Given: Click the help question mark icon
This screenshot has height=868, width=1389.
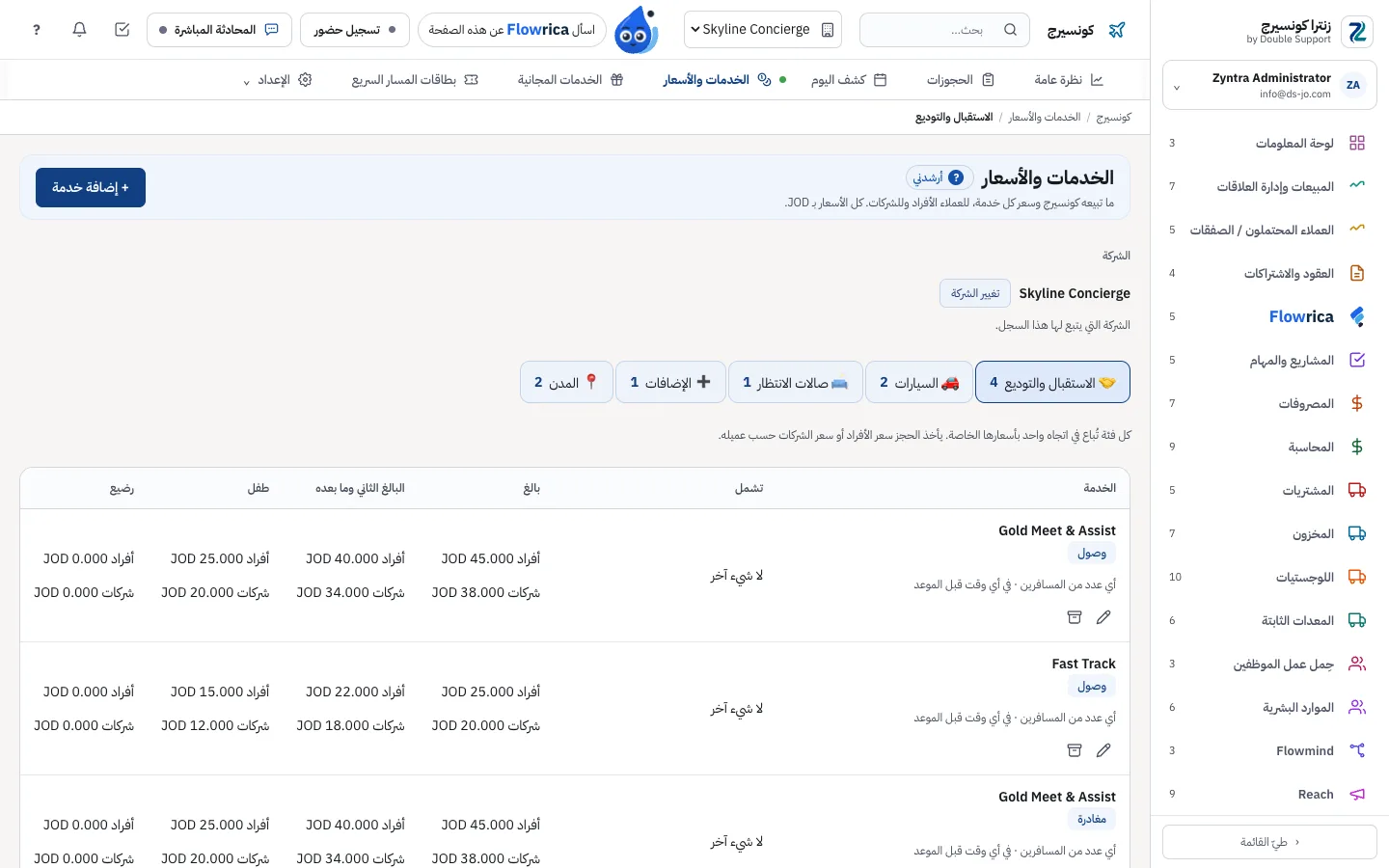Looking at the screenshot, I should 37,30.
